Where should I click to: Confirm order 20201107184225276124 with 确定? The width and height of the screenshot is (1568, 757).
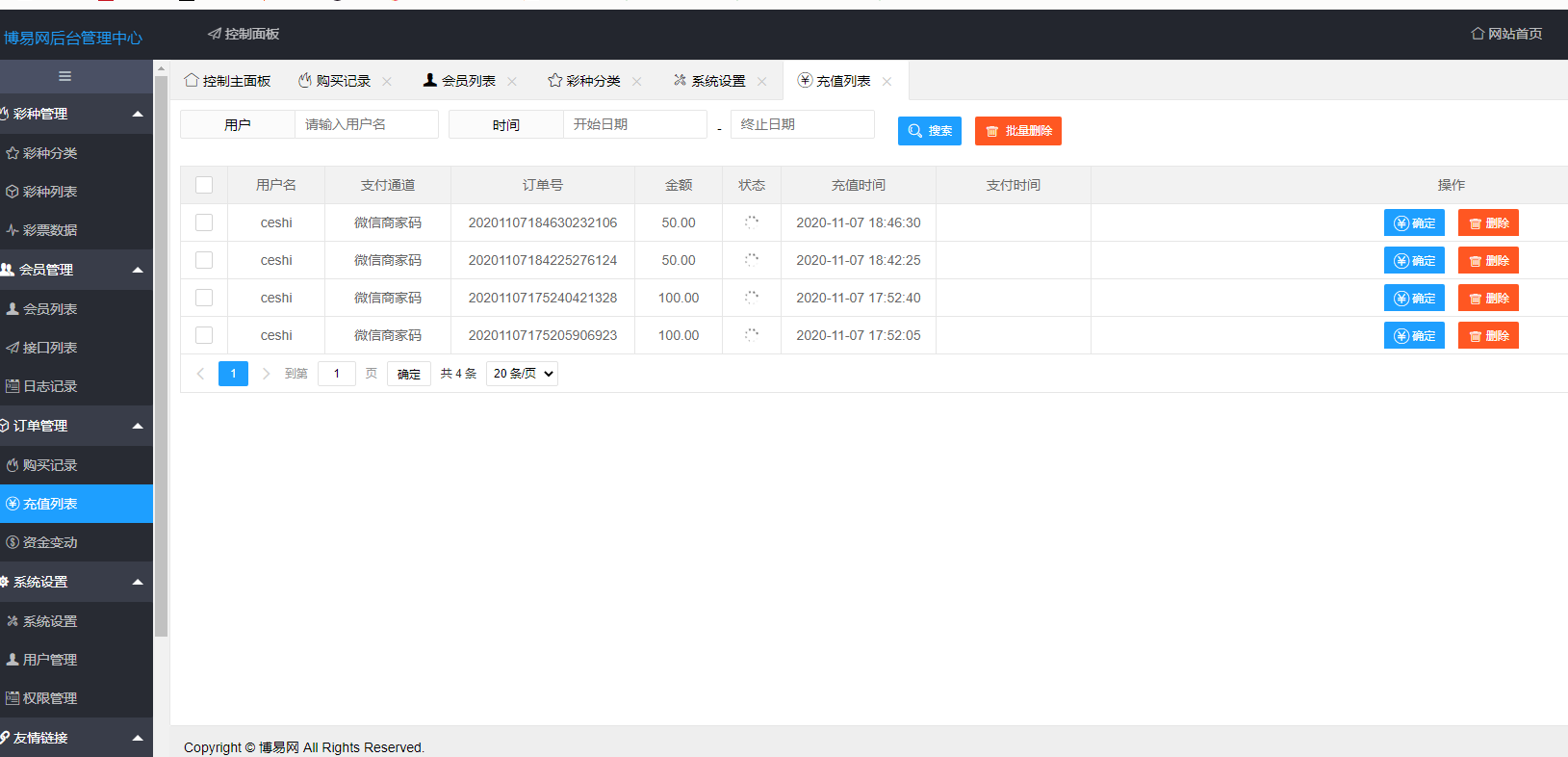coord(1414,260)
